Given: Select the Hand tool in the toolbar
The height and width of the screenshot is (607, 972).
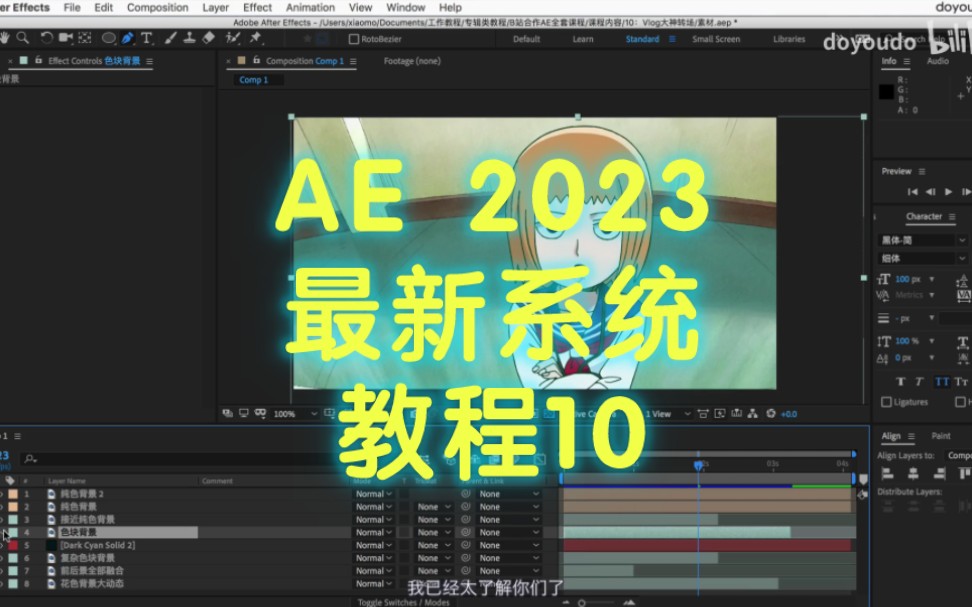Looking at the screenshot, I should click(6, 38).
